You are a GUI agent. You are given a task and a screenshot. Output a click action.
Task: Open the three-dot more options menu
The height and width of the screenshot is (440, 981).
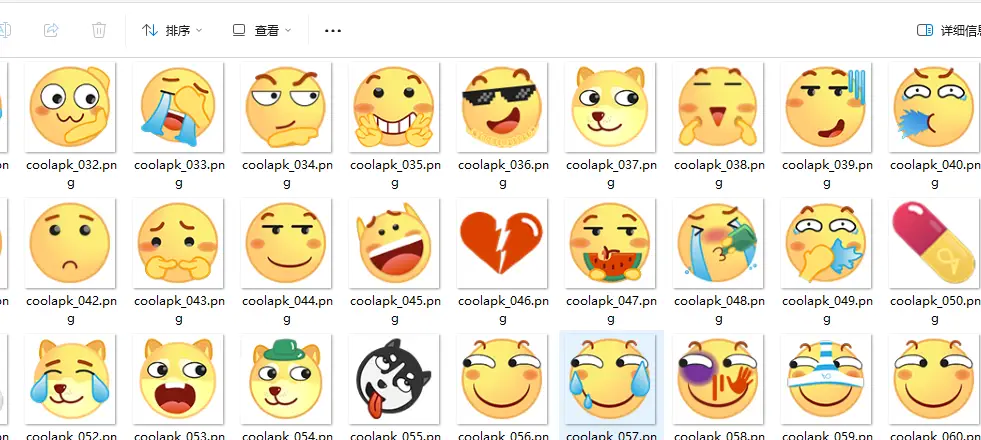333,30
